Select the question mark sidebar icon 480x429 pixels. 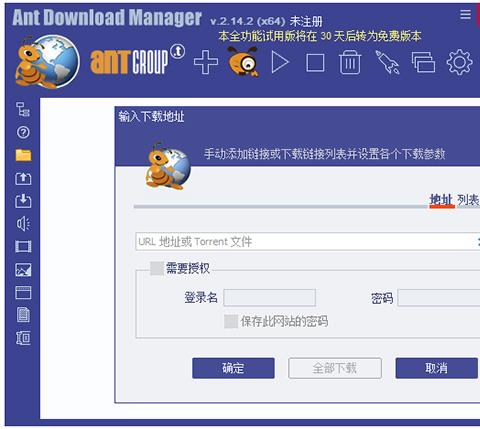pyautogui.click(x=23, y=132)
